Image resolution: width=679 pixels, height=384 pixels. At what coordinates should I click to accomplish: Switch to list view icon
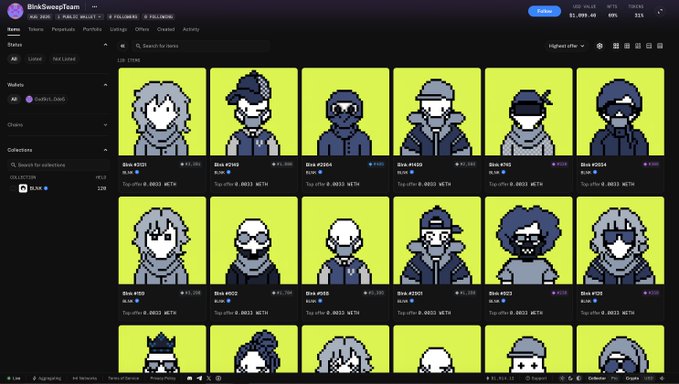click(649, 46)
